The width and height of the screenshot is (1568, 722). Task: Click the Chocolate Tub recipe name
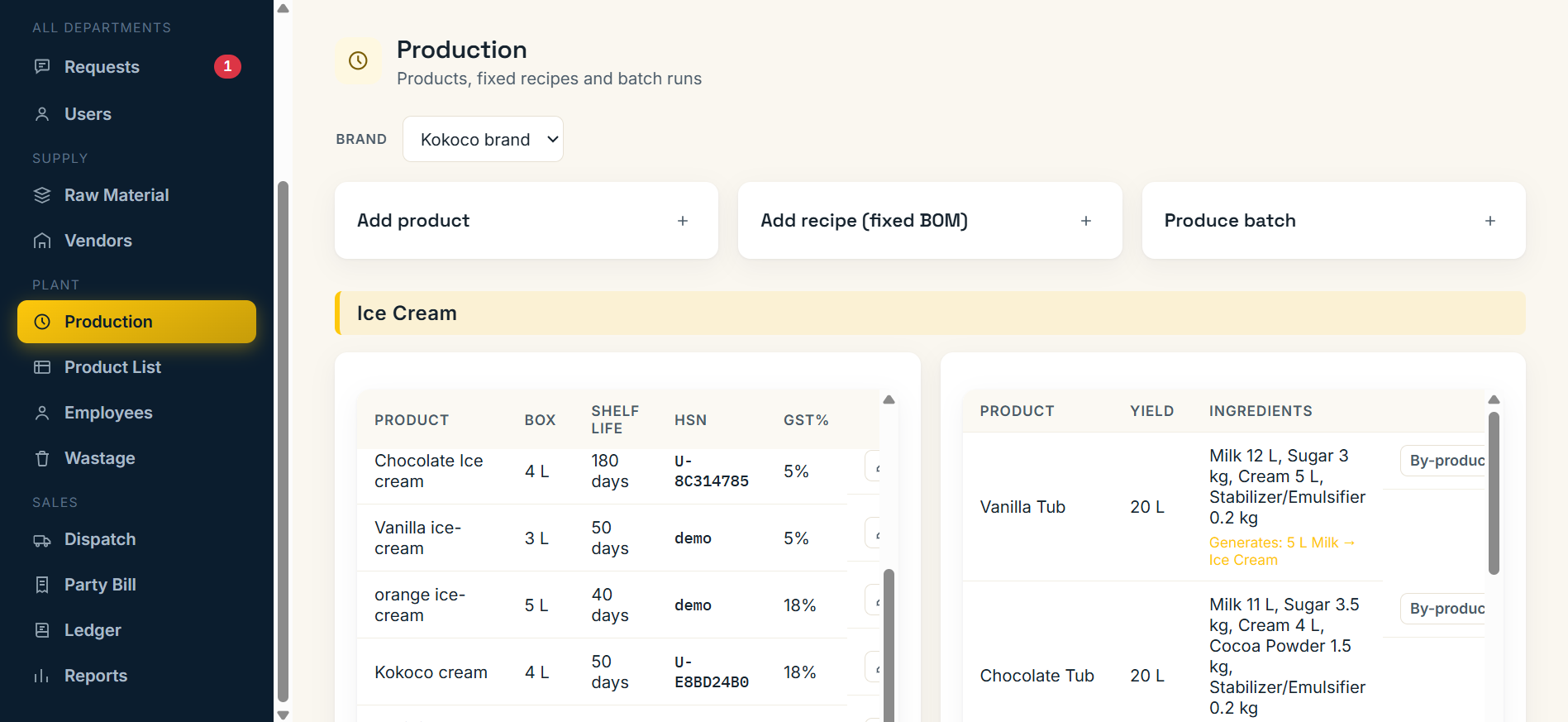pyautogui.click(x=1037, y=676)
